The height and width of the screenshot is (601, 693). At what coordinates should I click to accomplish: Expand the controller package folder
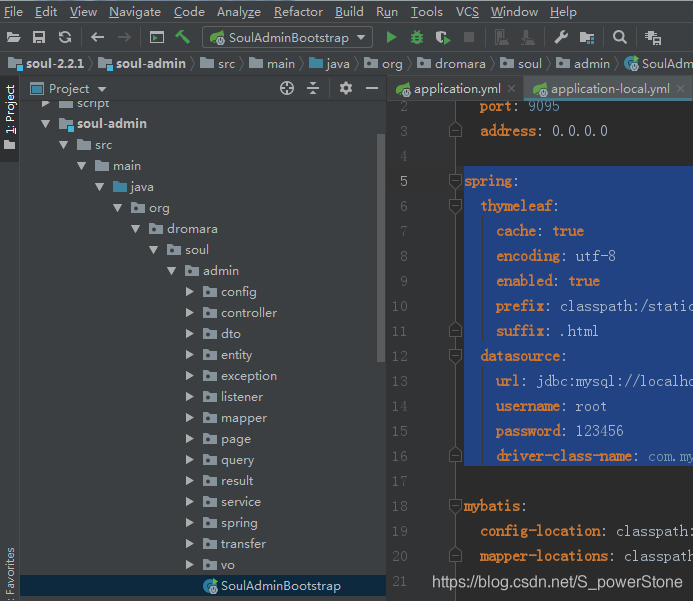190,313
